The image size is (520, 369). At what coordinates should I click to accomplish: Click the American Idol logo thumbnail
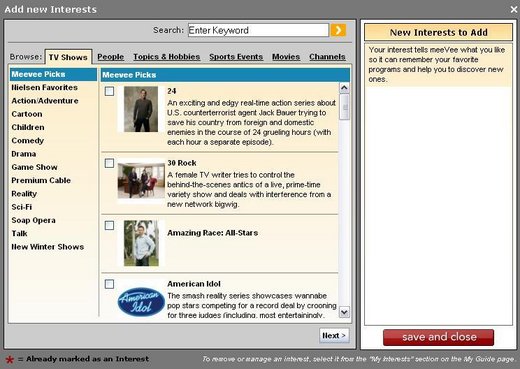click(141, 302)
